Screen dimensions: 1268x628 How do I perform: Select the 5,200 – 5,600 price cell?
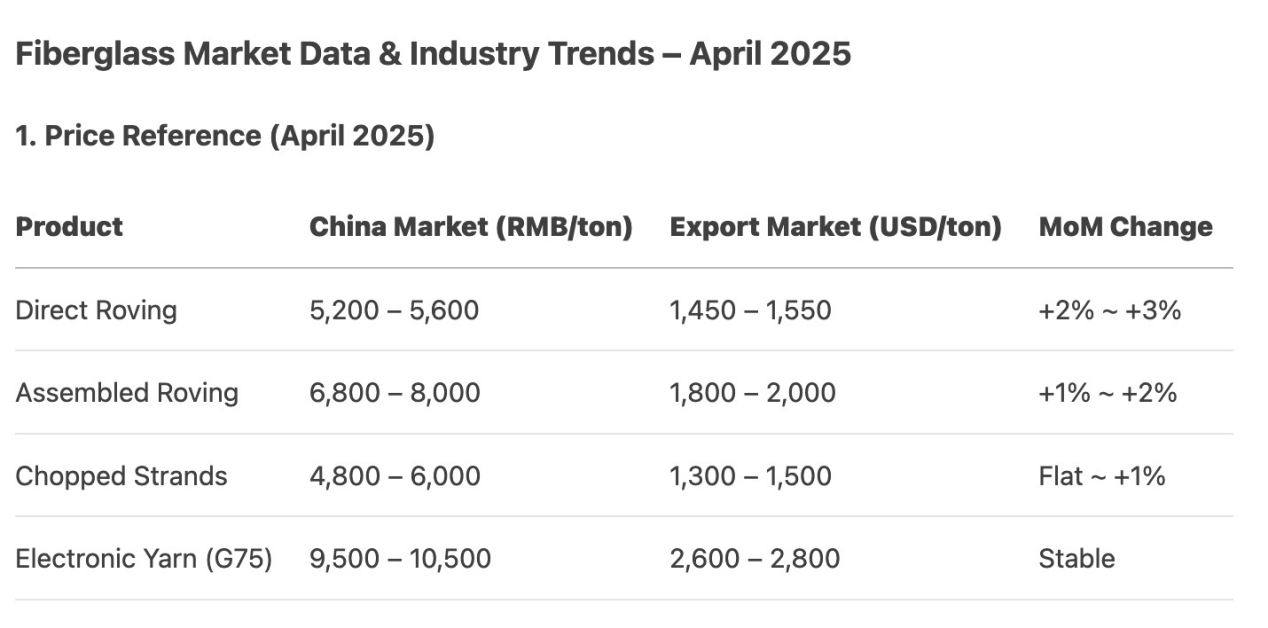[394, 310]
